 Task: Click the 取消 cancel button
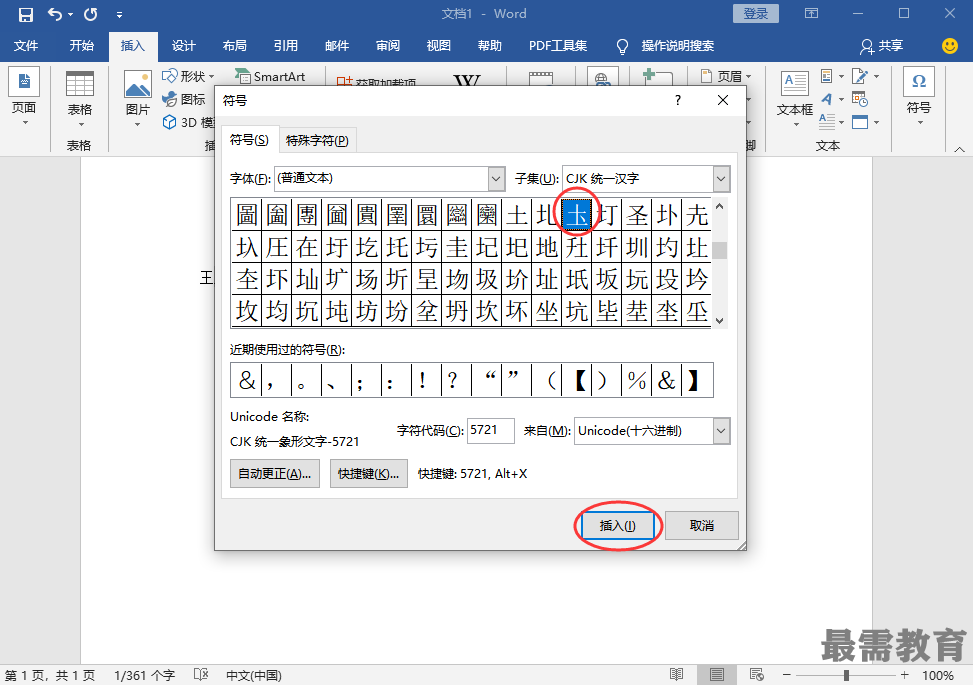tap(702, 526)
